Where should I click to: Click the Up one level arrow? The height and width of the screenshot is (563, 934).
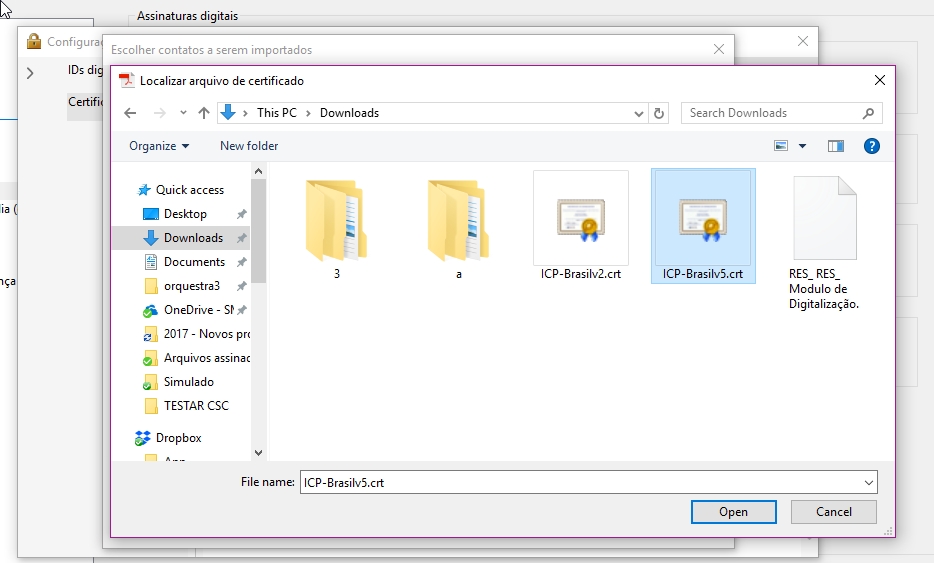click(204, 113)
